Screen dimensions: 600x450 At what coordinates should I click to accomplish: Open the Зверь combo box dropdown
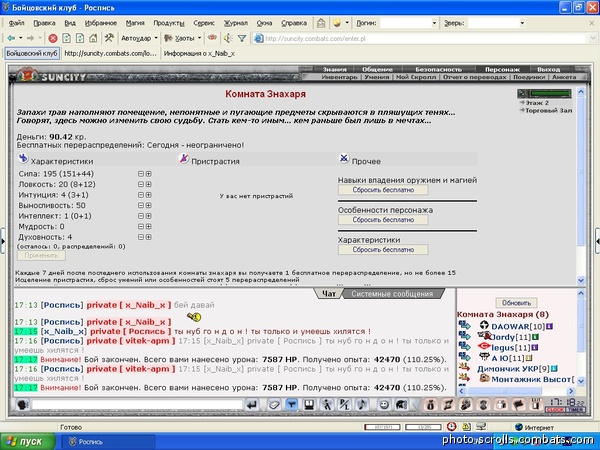tap(522, 23)
